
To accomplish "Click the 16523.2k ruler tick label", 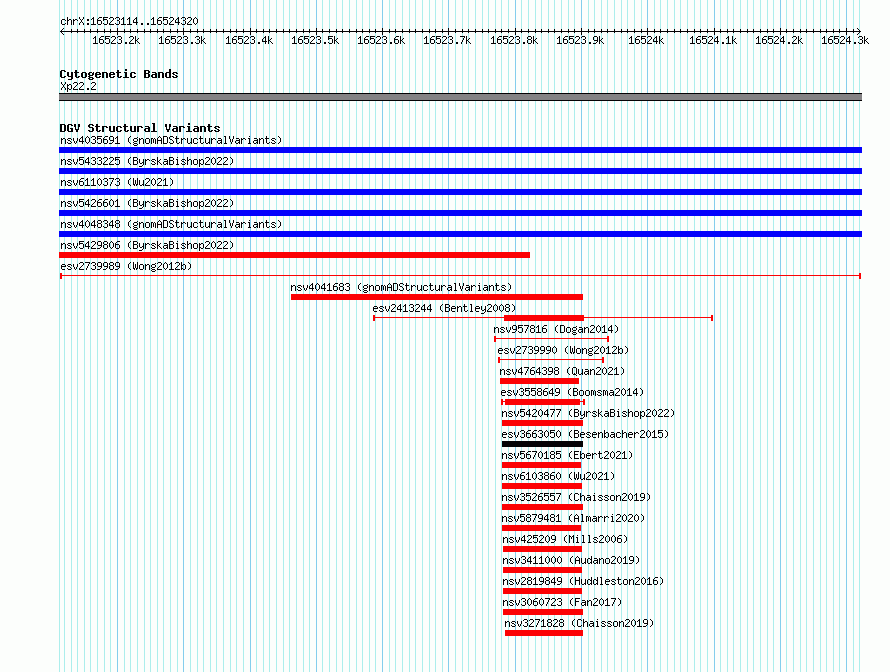I will 116,40.
